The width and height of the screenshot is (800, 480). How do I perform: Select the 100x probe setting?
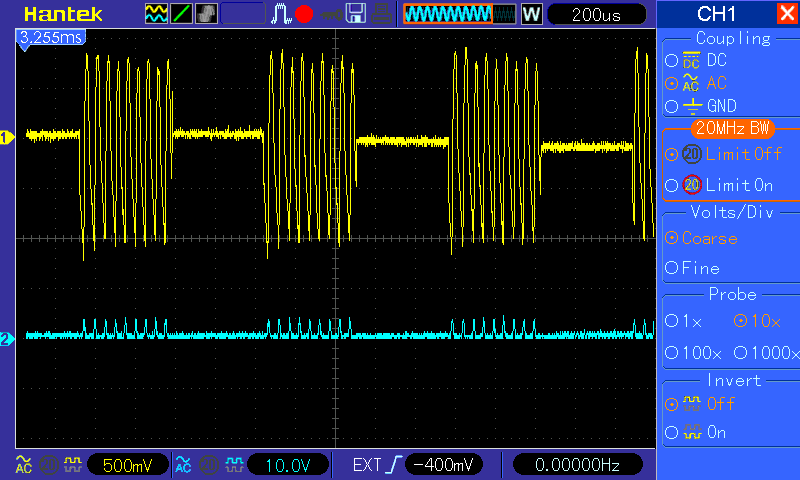tap(693, 352)
